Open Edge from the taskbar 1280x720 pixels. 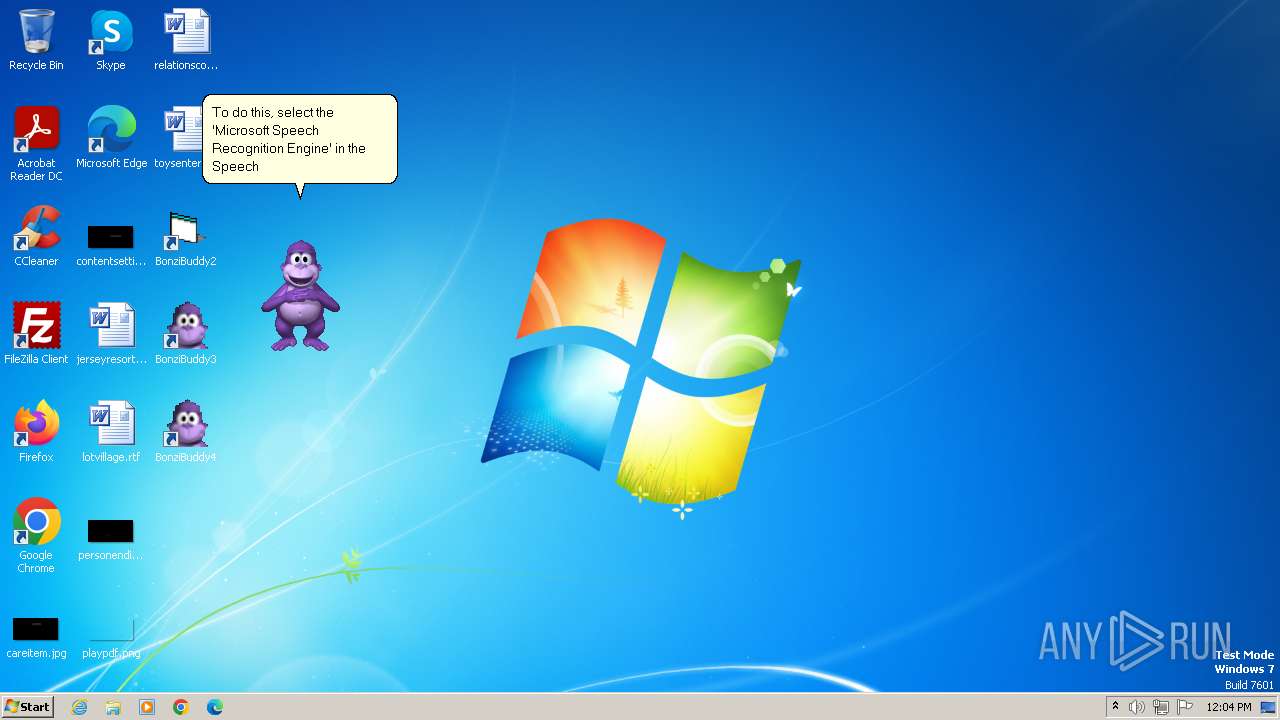(x=215, y=707)
